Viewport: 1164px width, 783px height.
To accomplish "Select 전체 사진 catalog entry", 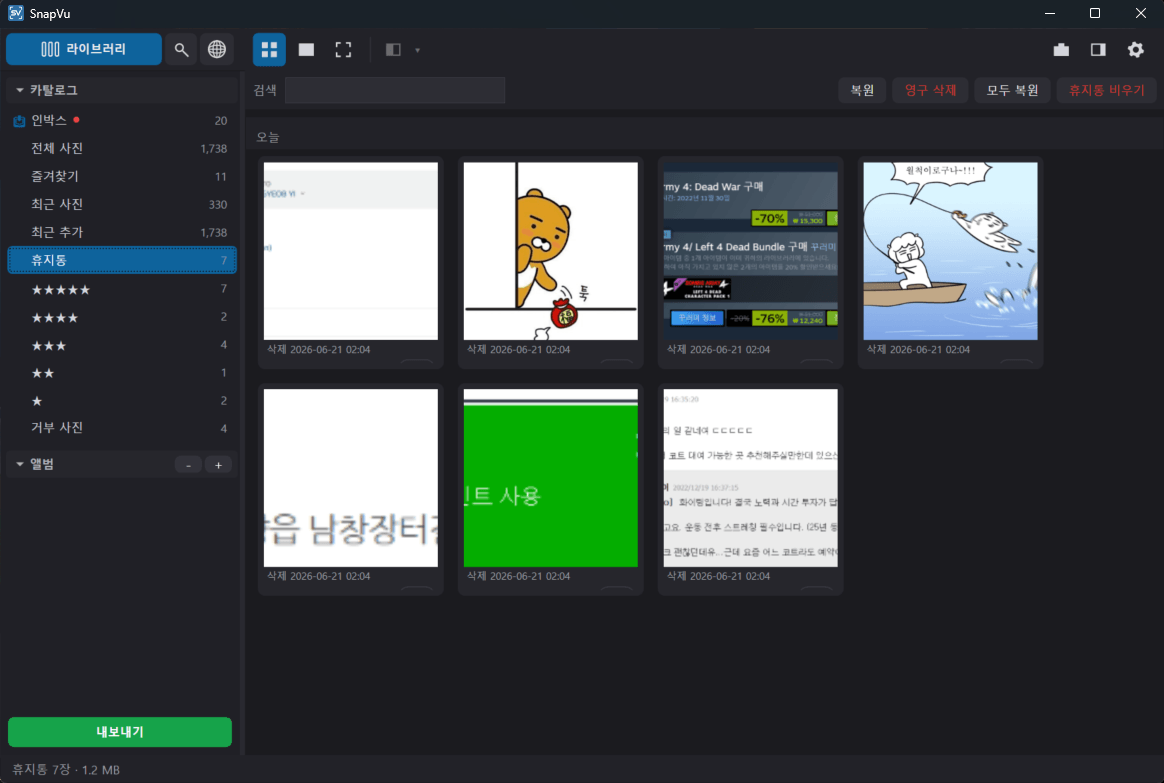I will [122, 148].
